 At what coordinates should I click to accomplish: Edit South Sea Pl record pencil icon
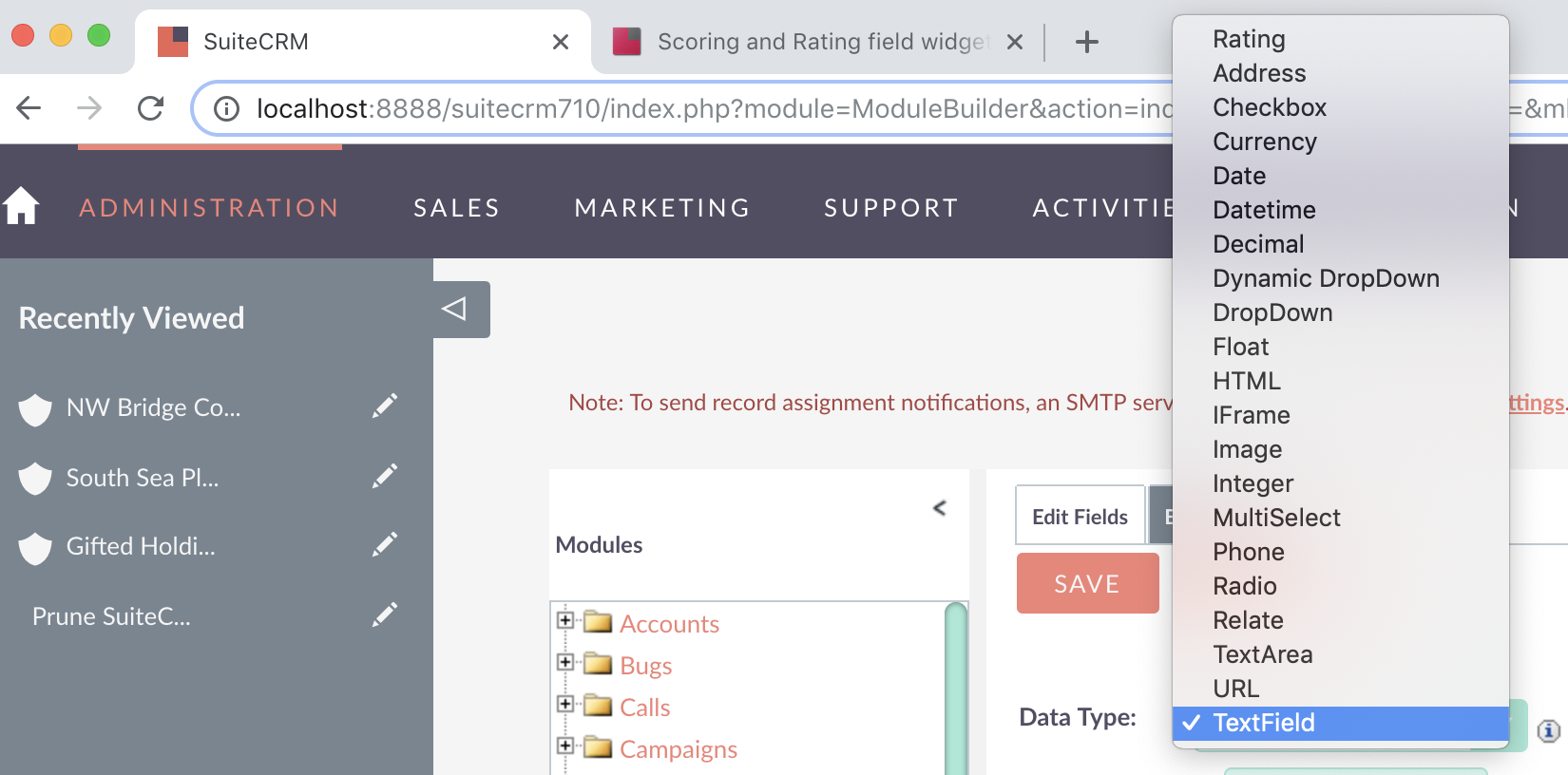385,476
